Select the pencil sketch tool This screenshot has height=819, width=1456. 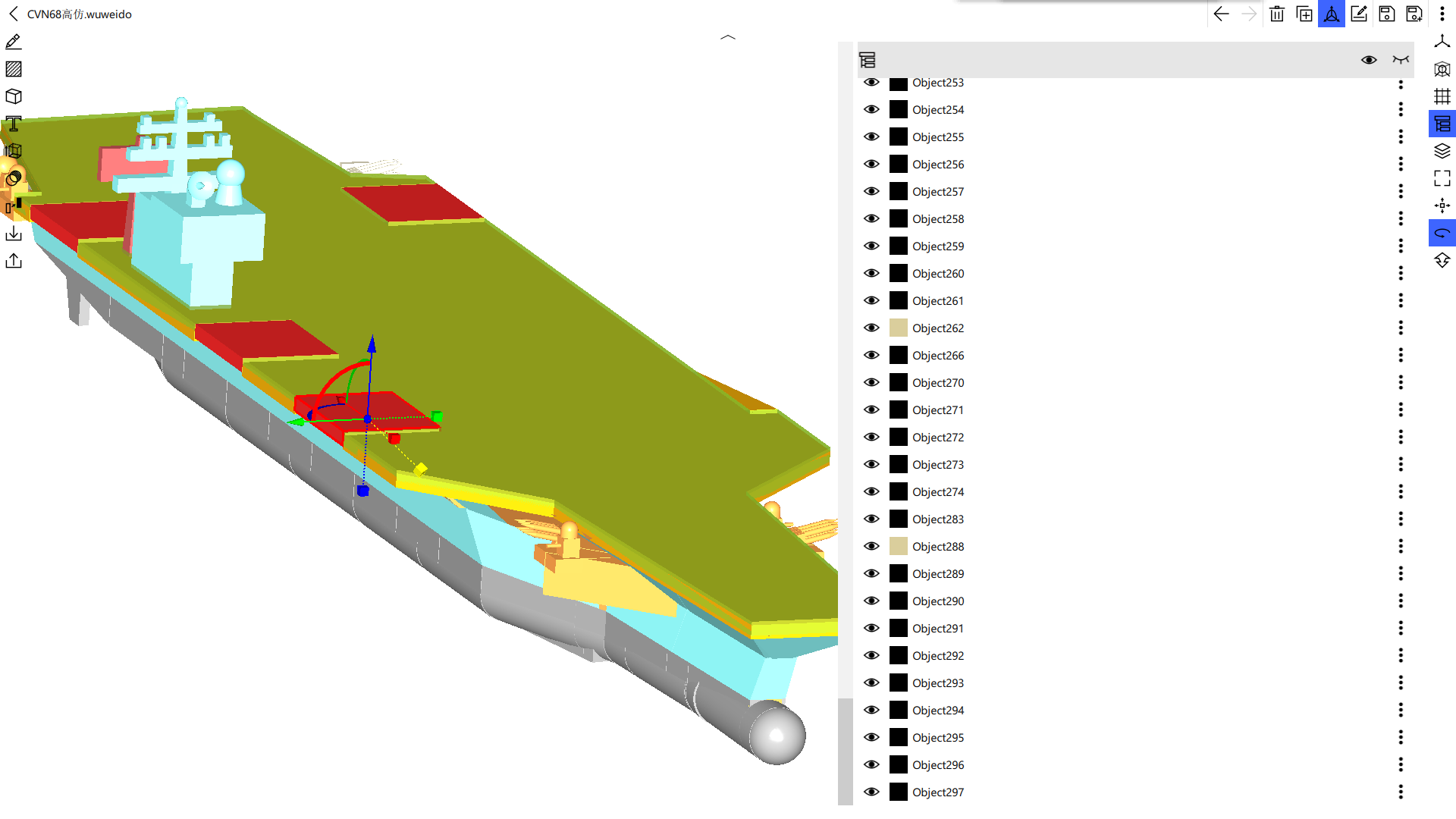coord(14,42)
